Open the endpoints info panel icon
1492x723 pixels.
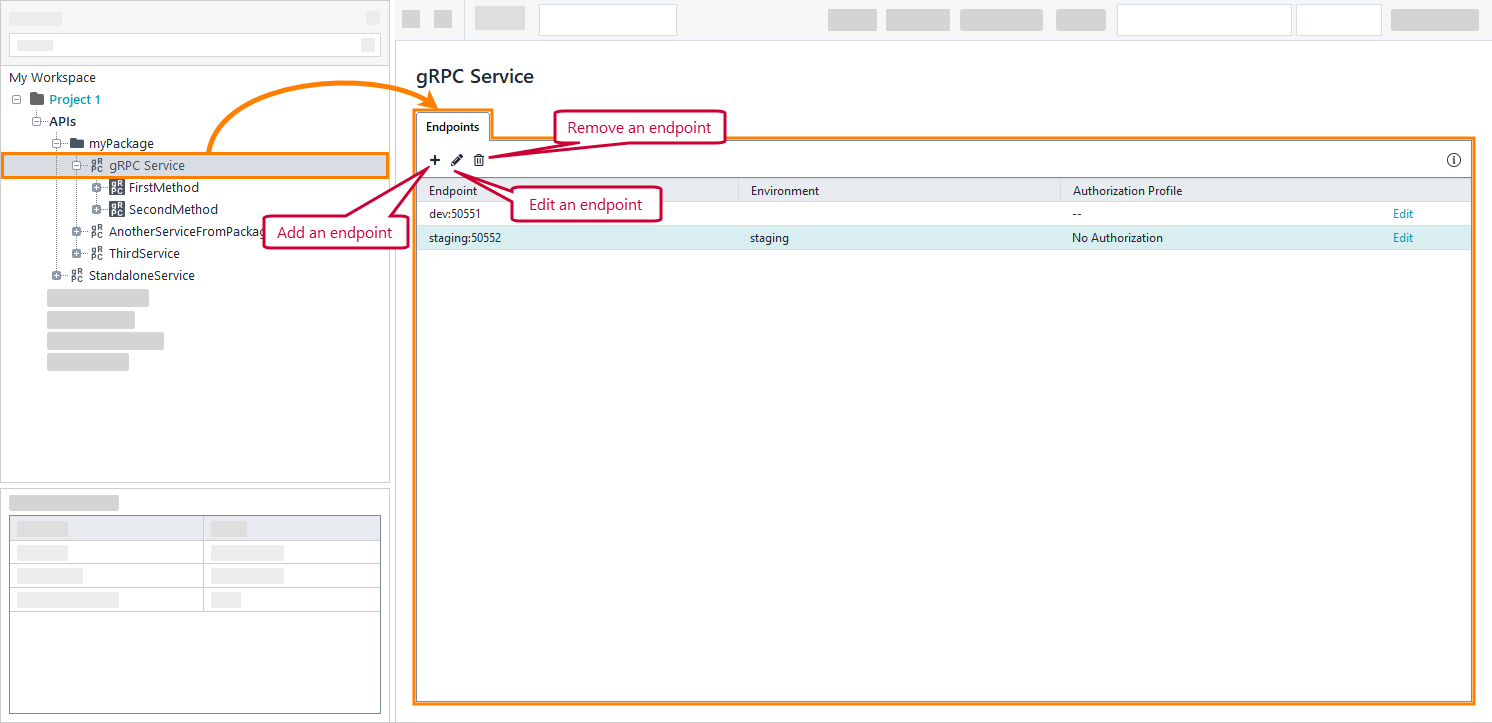pyautogui.click(x=1453, y=160)
